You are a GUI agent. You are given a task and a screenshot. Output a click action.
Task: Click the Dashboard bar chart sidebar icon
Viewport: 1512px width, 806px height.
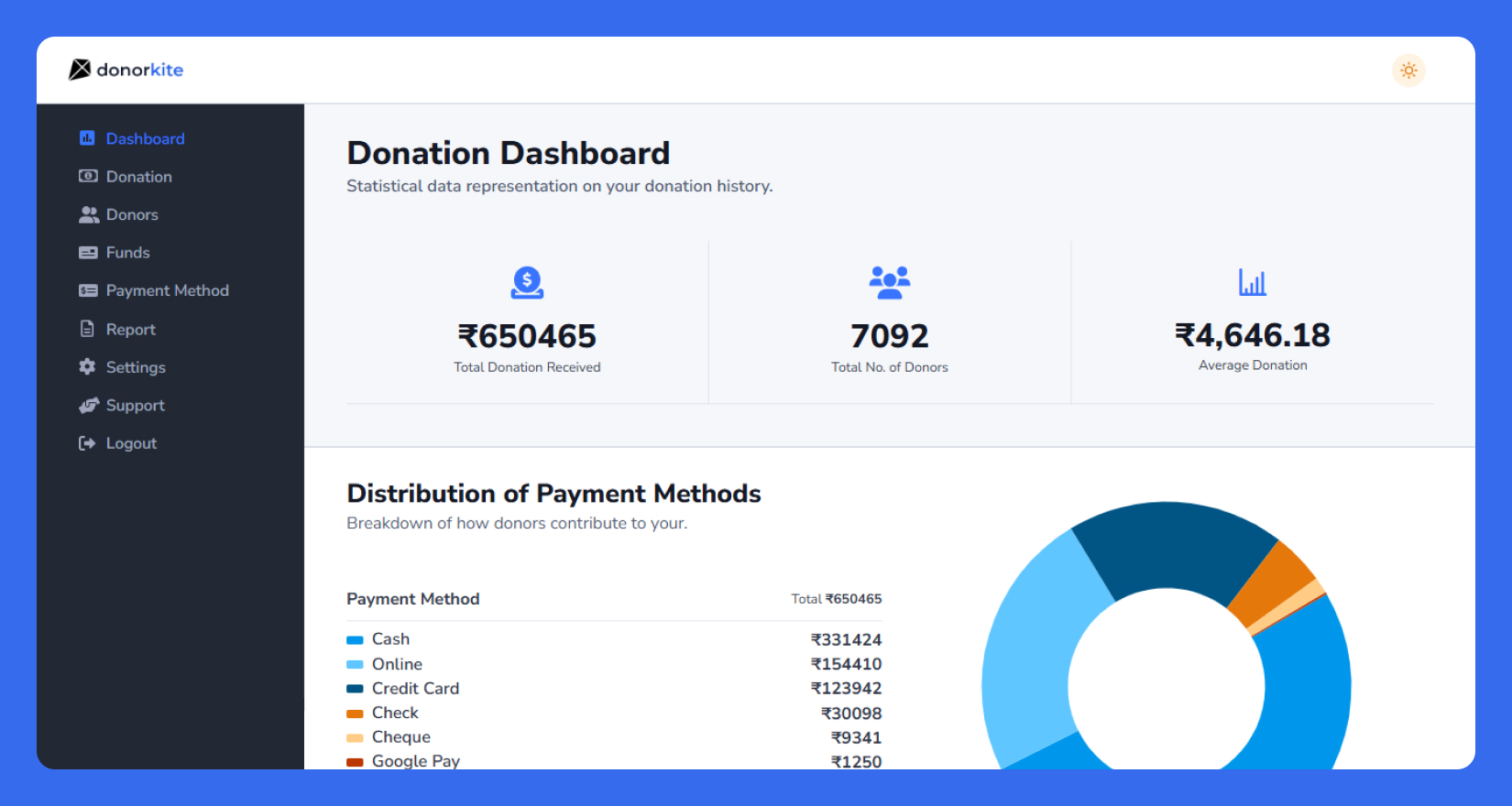point(87,138)
